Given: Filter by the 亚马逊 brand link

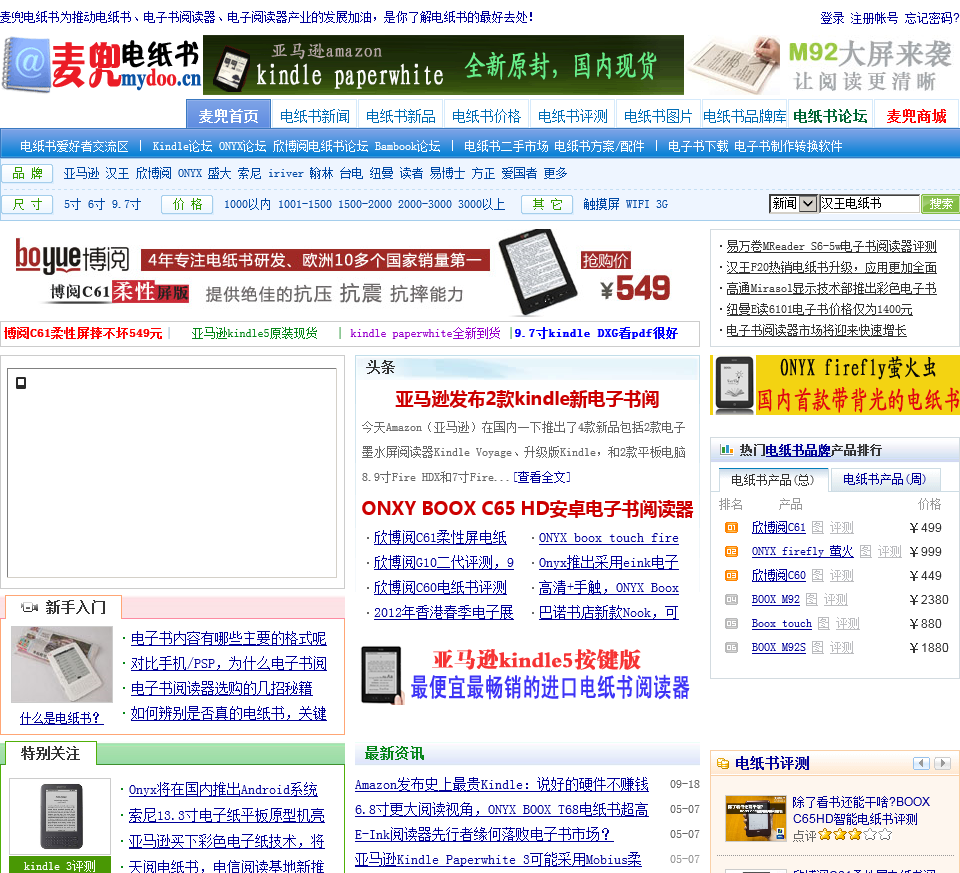Looking at the screenshot, I should (81, 173).
